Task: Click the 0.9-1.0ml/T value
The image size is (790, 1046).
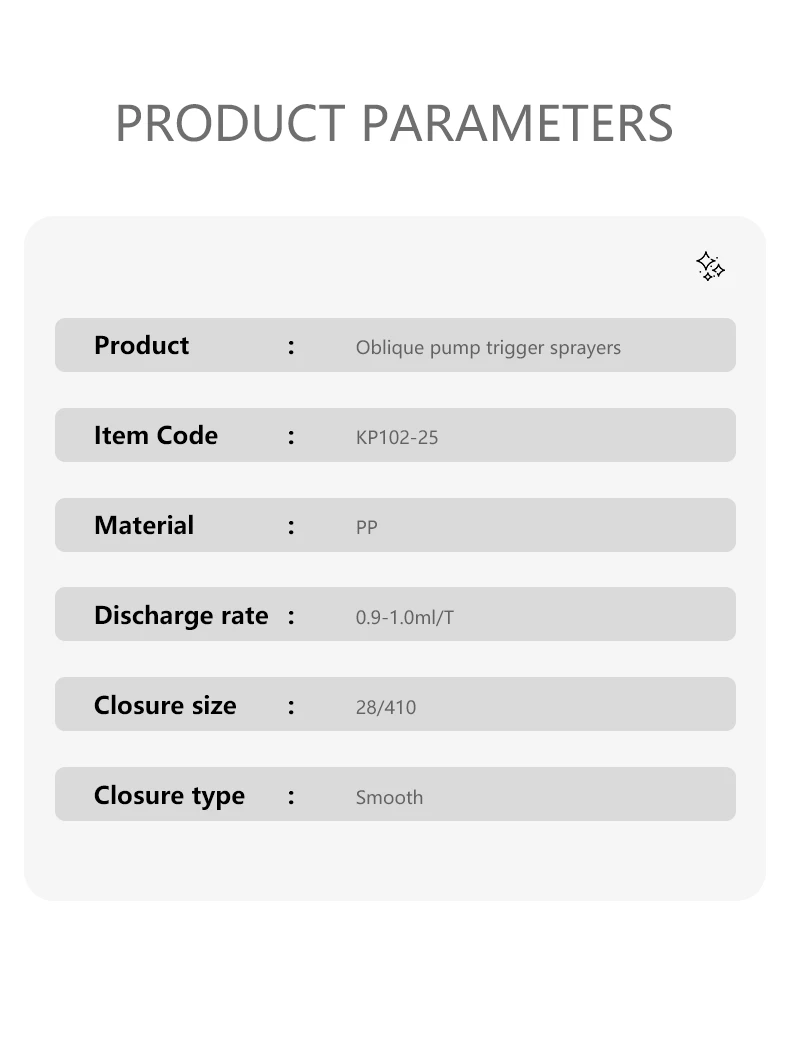Action: tap(404, 618)
